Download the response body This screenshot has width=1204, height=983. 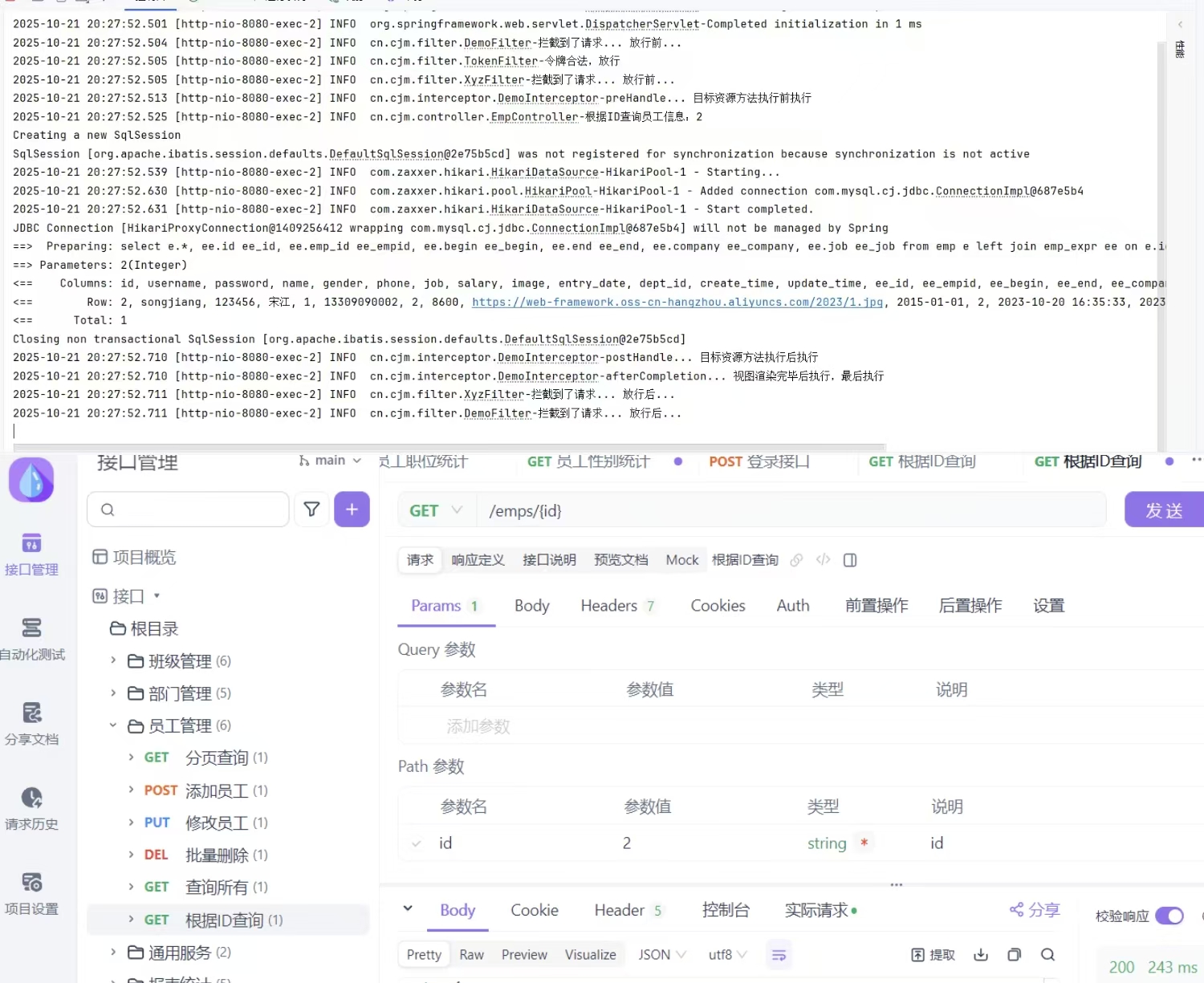(x=981, y=954)
